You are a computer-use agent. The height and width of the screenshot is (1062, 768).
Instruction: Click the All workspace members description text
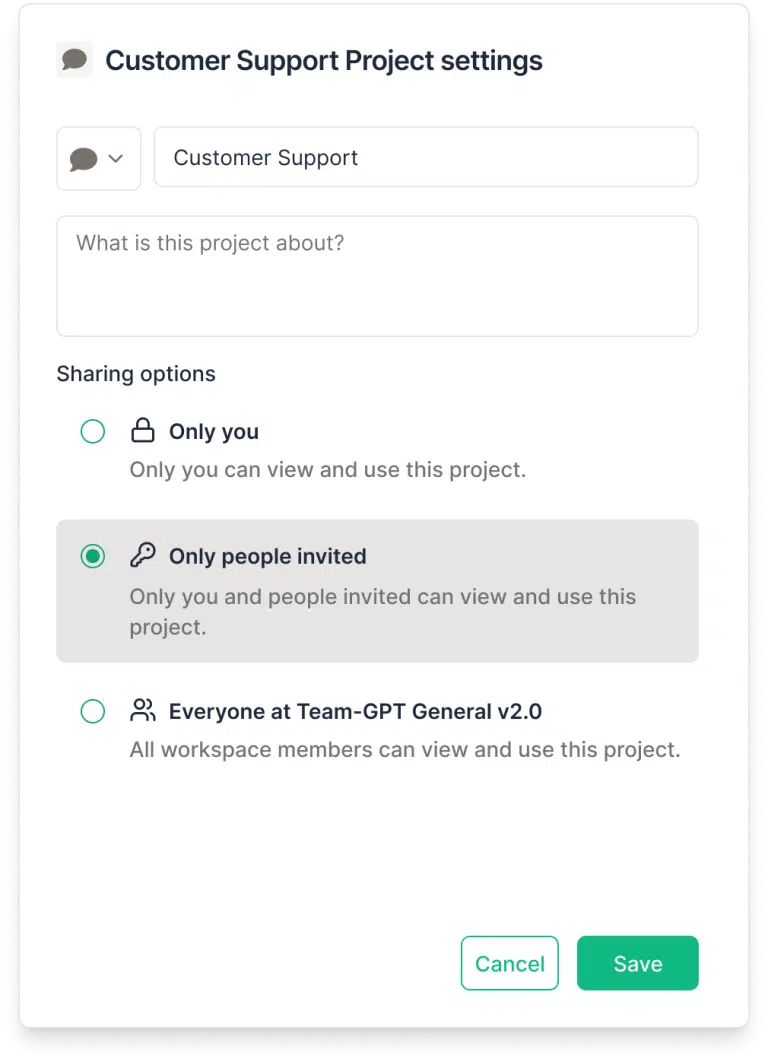click(405, 750)
